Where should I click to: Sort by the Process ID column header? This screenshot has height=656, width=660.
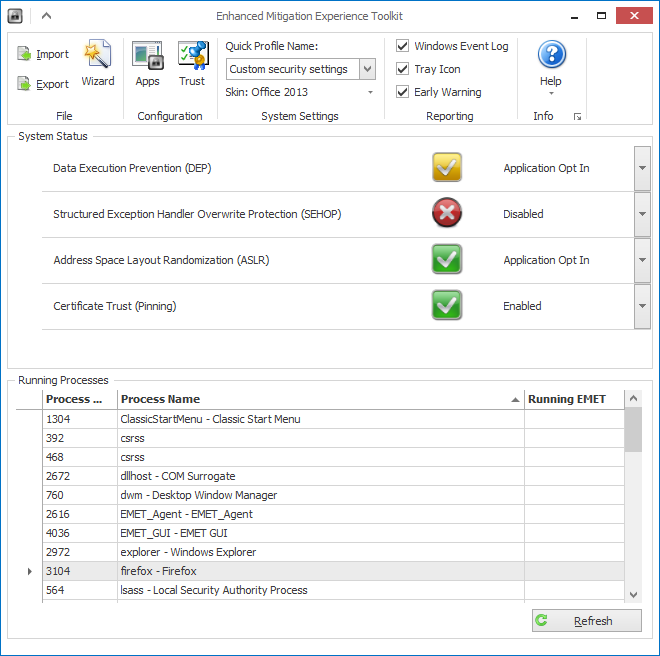80,399
